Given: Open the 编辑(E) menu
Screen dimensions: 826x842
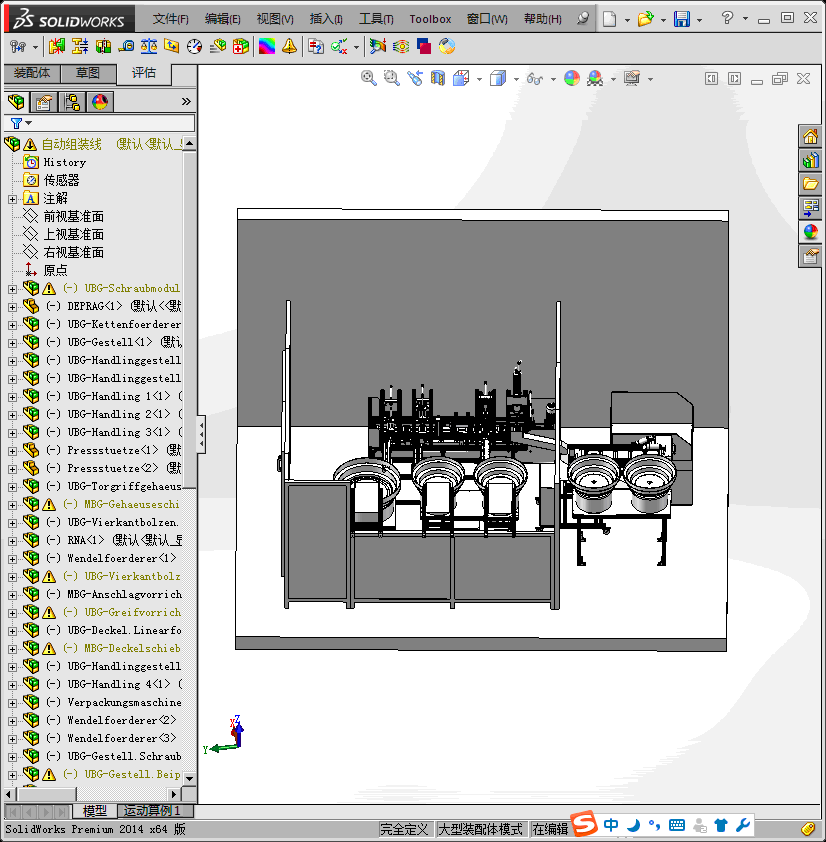Looking at the screenshot, I should (222, 19).
